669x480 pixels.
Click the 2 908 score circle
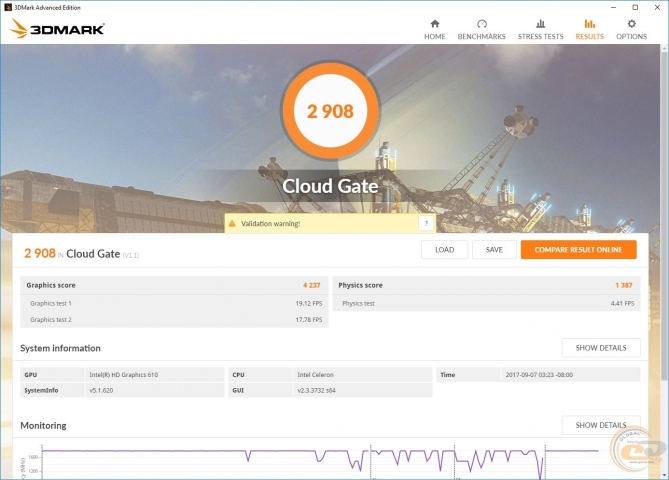pos(330,111)
